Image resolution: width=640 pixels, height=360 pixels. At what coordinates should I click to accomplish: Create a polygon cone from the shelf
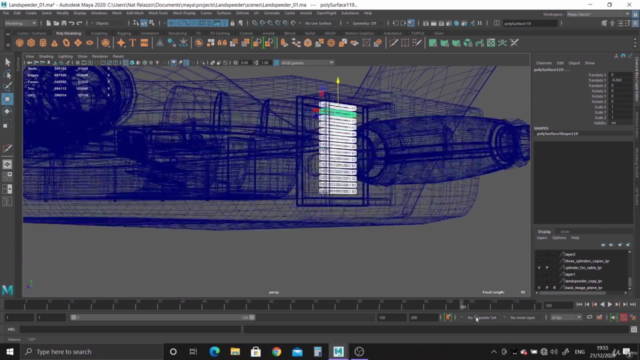coord(54,43)
